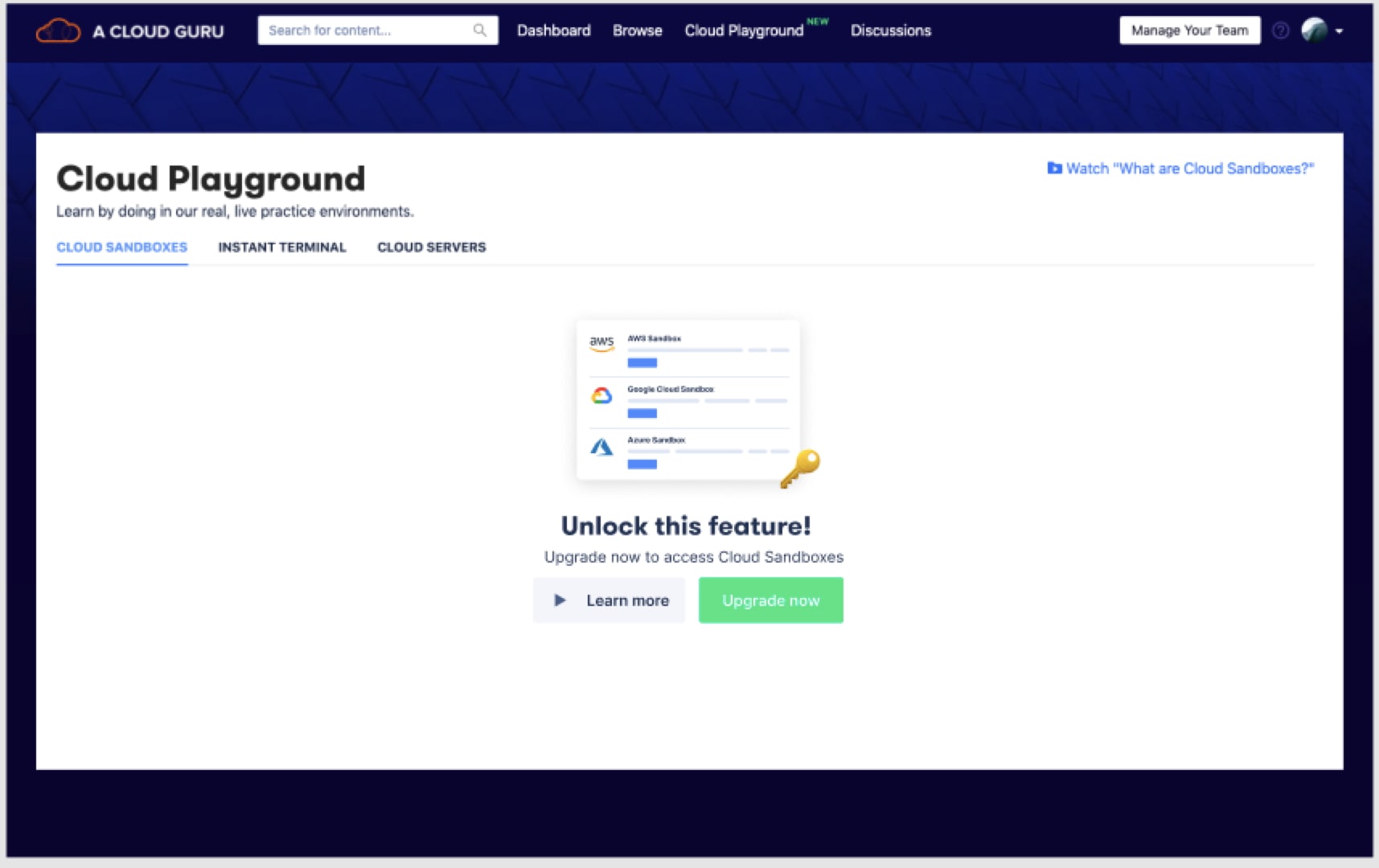The width and height of the screenshot is (1379, 868).
Task: Click the user profile avatar
Action: [x=1315, y=31]
